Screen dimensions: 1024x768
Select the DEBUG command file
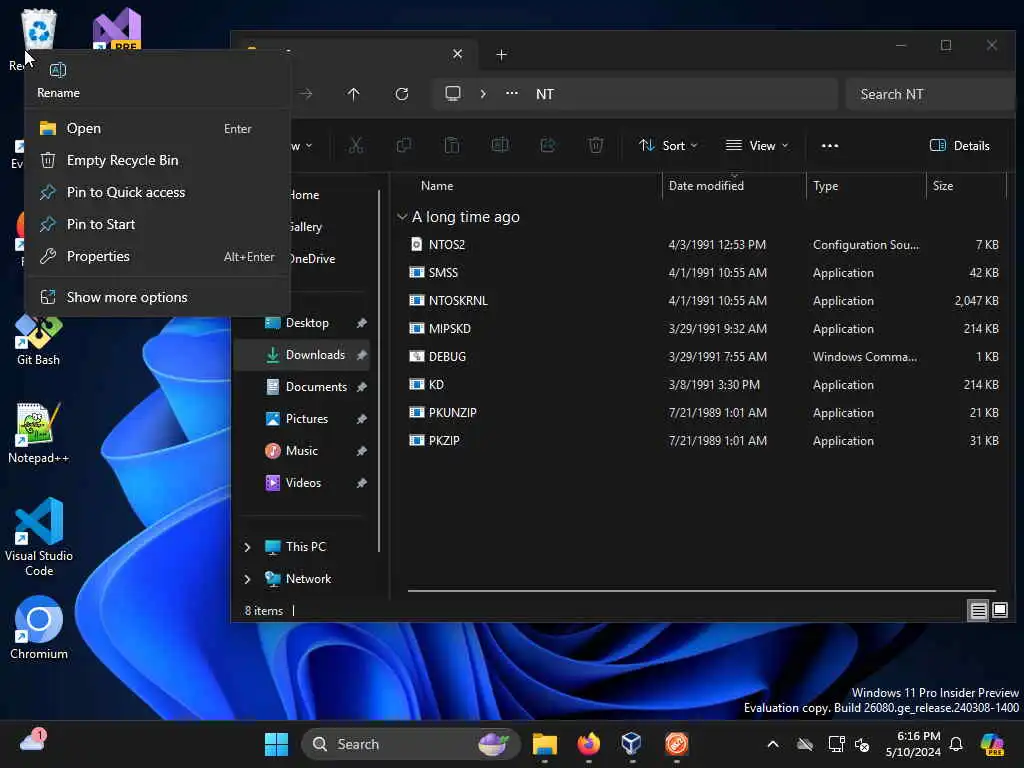click(704, 357)
